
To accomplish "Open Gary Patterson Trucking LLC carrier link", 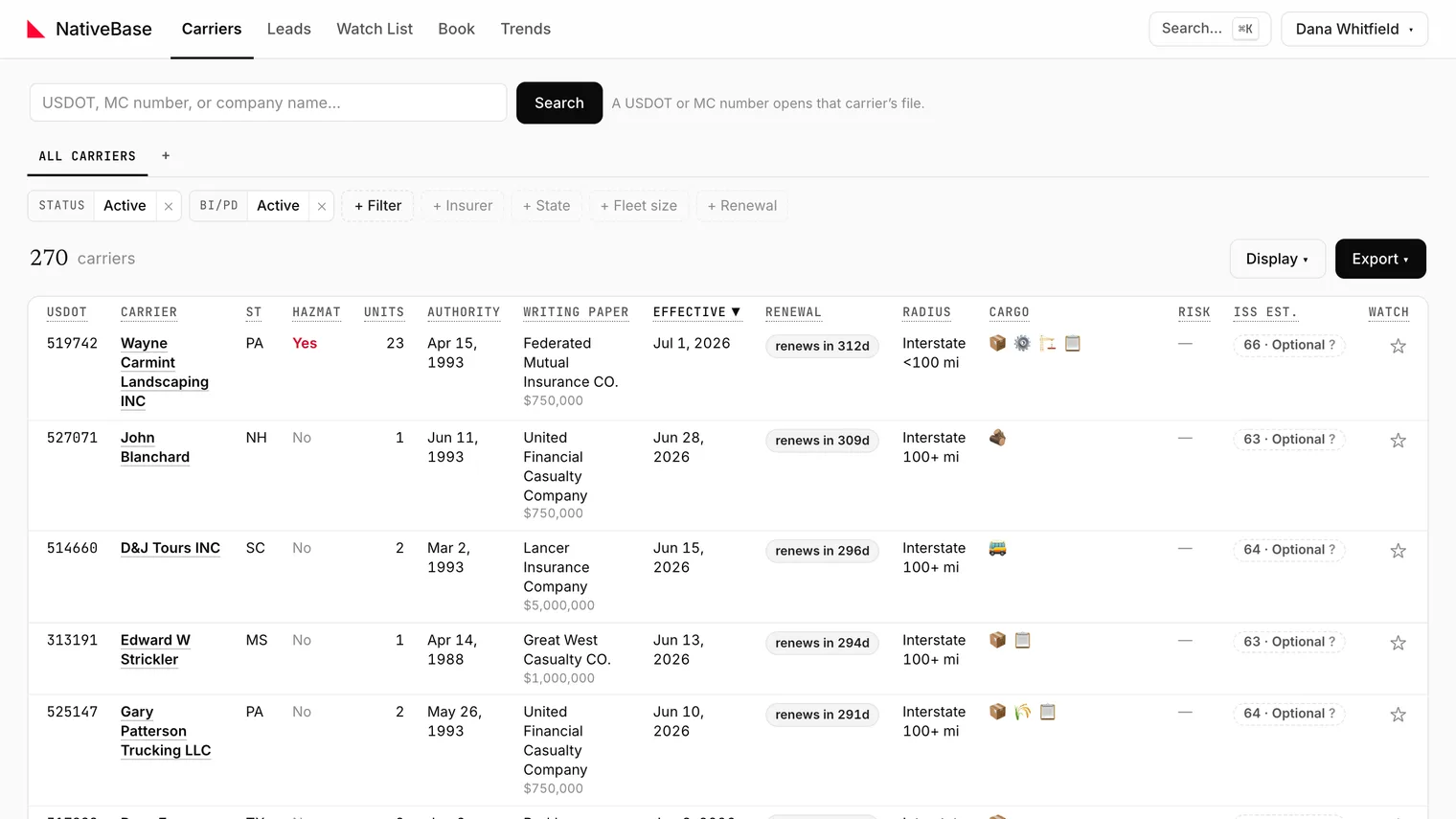I will point(166,731).
